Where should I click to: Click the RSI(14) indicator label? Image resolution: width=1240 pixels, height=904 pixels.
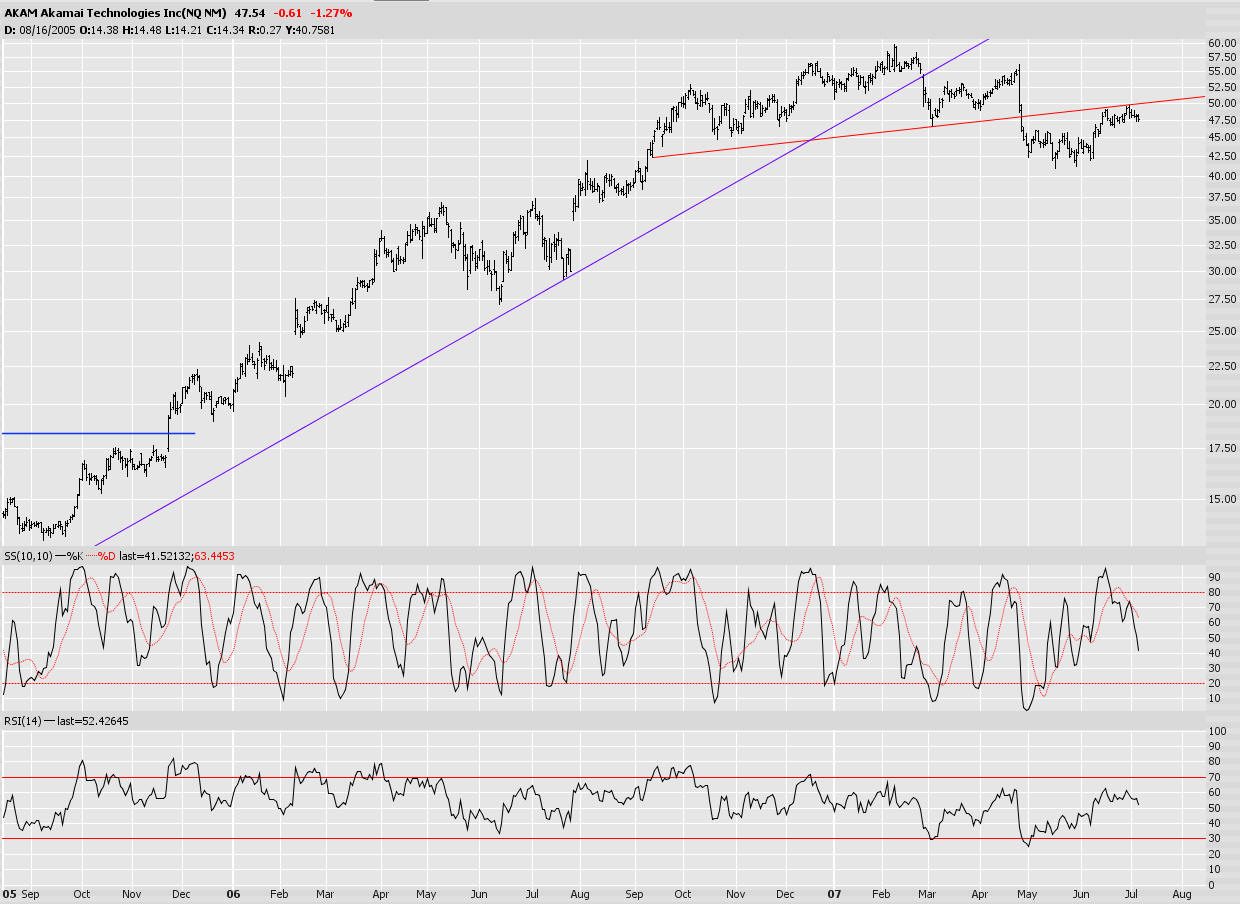coord(22,720)
